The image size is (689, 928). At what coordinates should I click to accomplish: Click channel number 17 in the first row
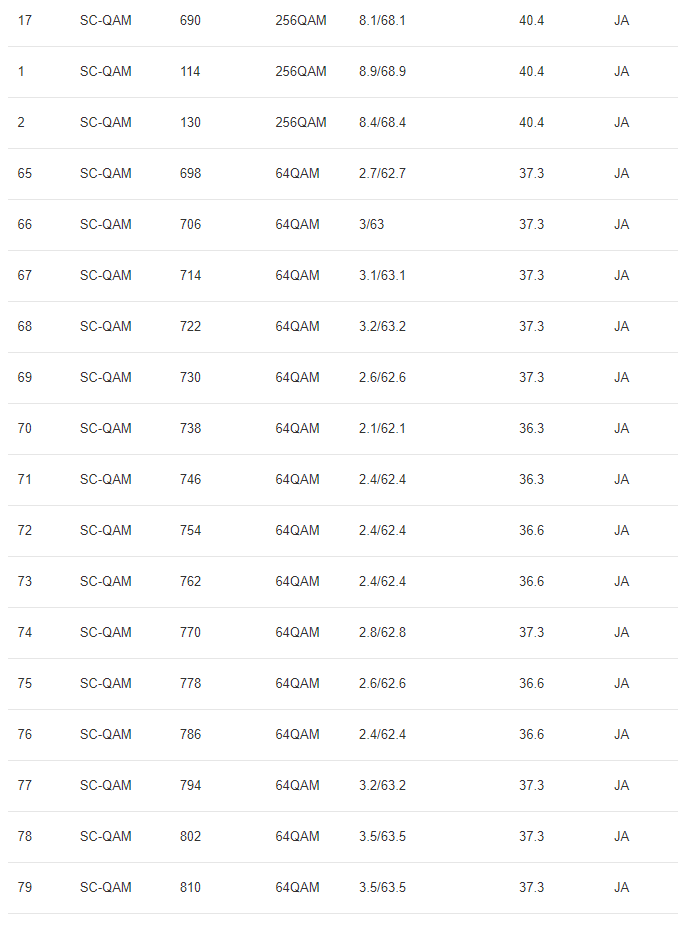pyautogui.click(x=25, y=20)
